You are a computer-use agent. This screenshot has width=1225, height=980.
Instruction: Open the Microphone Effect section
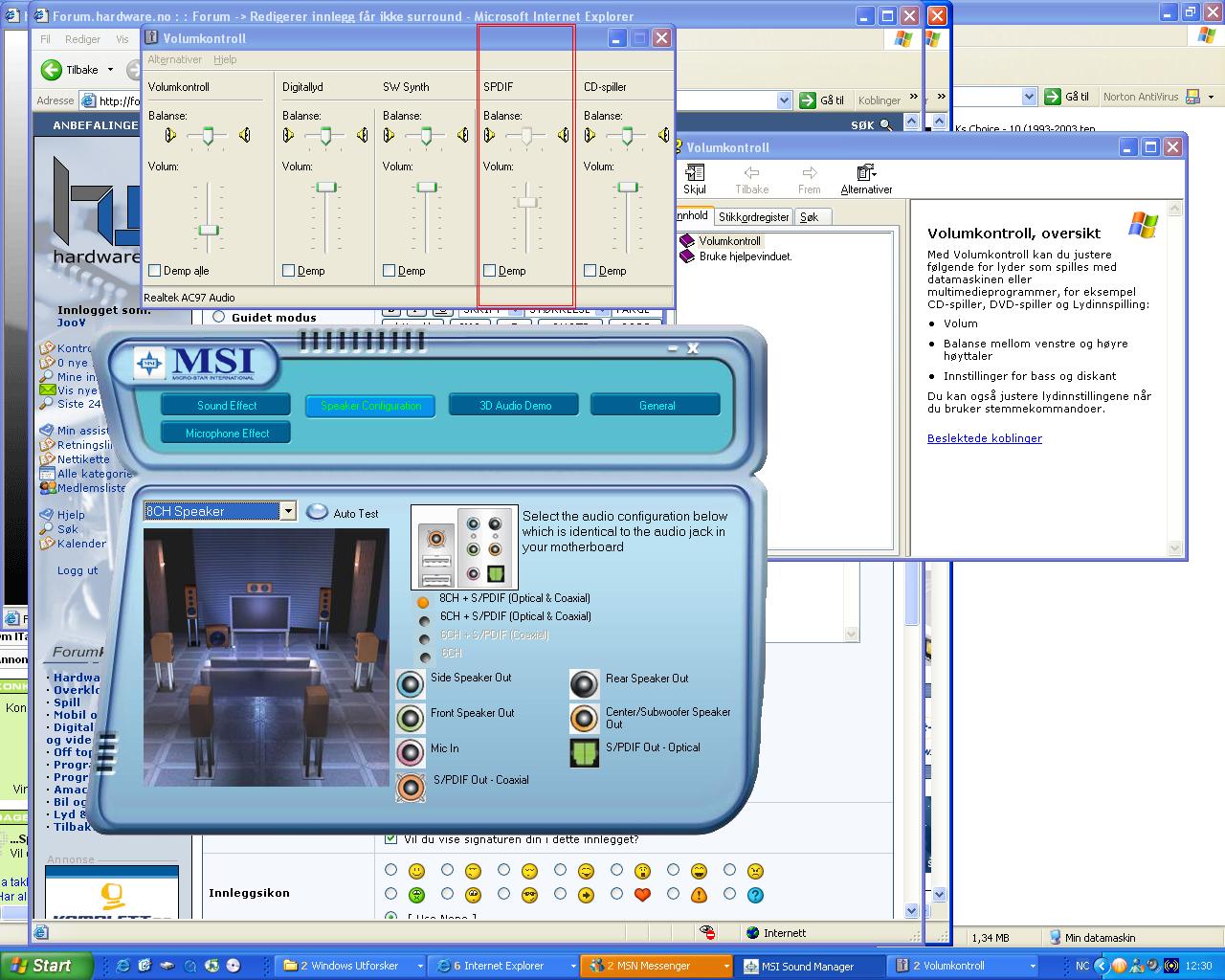coord(227,434)
